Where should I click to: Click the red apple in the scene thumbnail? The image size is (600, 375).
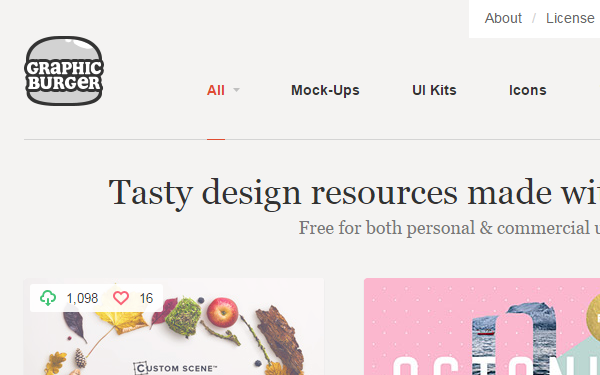[222, 312]
